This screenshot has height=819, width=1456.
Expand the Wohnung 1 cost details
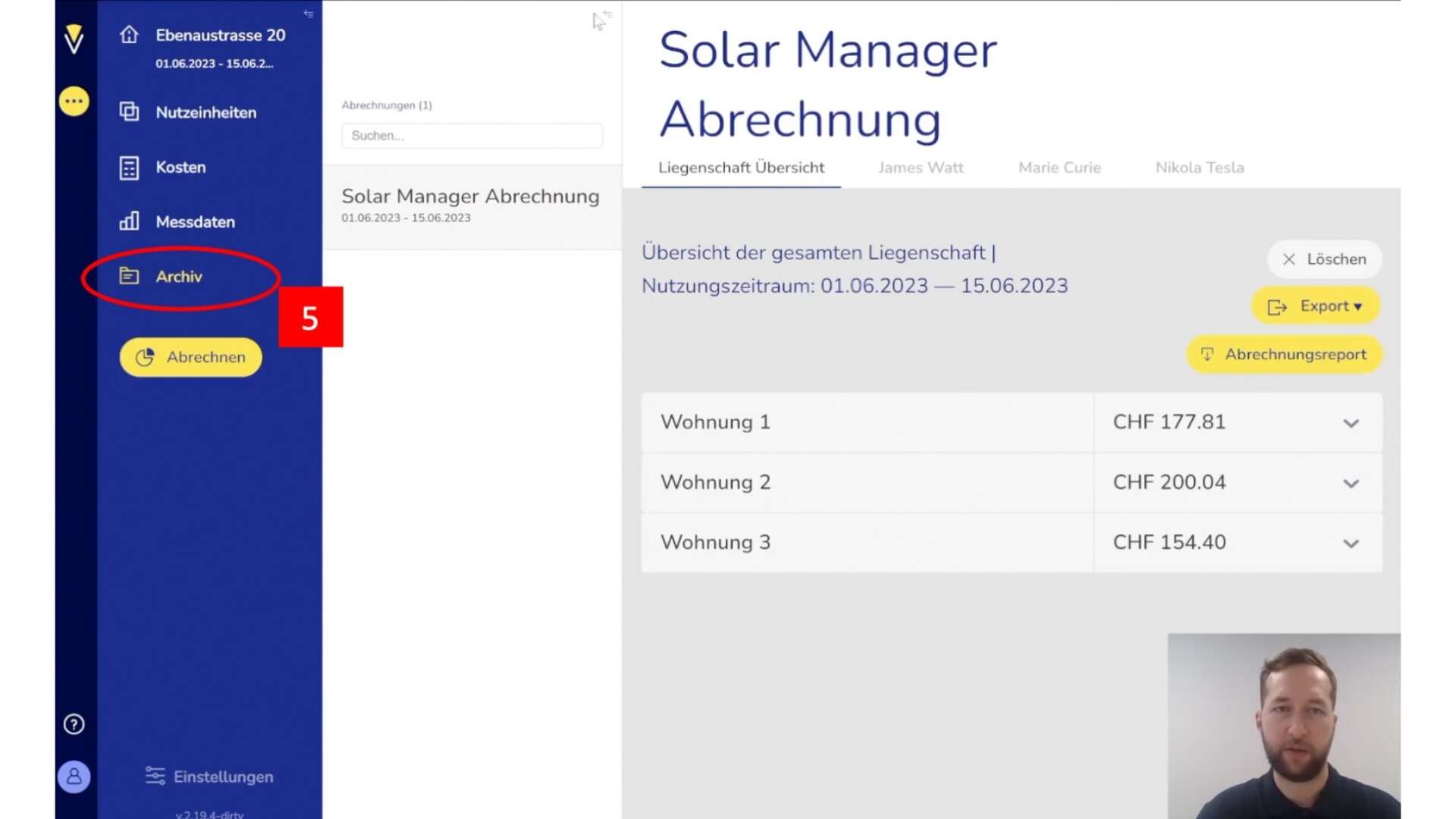click(x=1351, y=423)
